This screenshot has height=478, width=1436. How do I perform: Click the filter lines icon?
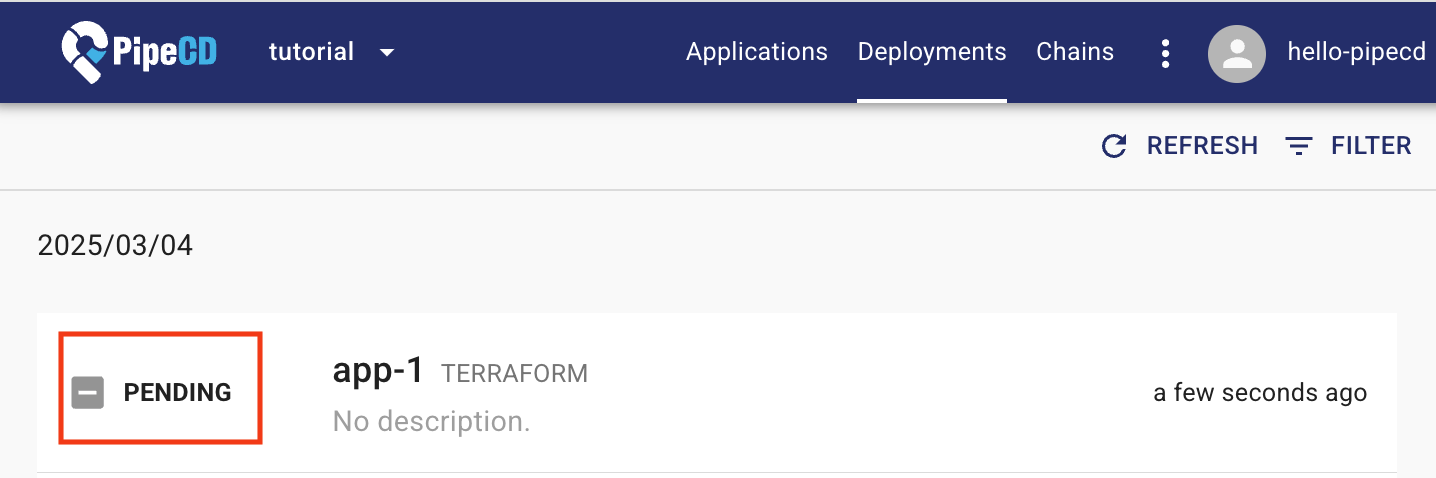pyautogui.click(x=1298, y=146)
